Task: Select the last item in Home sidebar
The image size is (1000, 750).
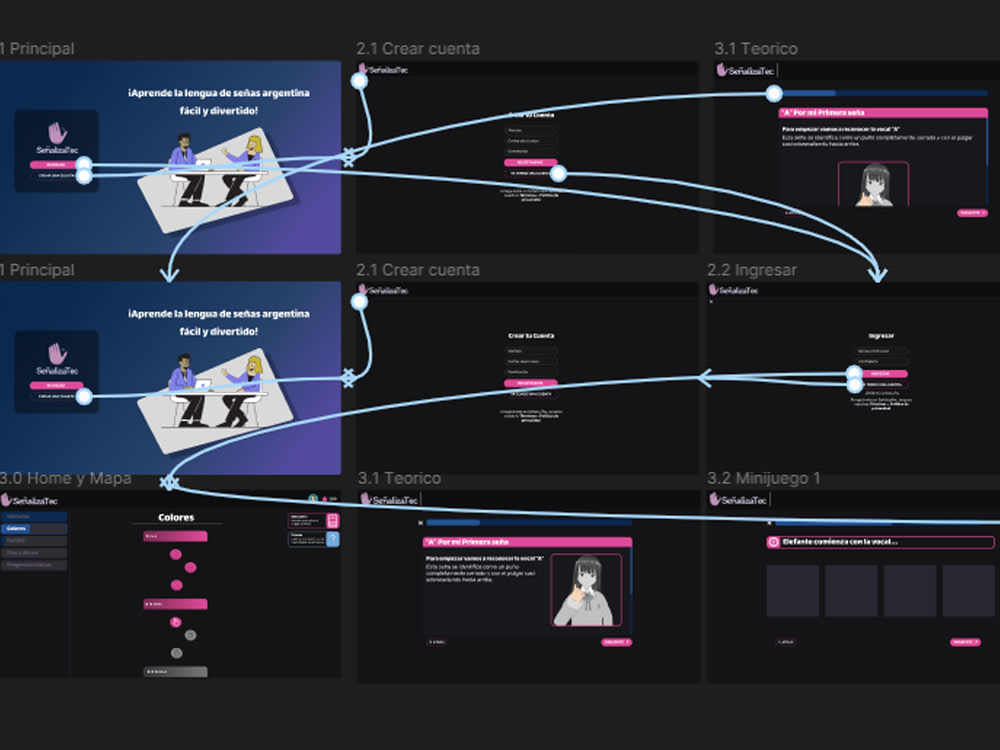Action: coord(34,565)
